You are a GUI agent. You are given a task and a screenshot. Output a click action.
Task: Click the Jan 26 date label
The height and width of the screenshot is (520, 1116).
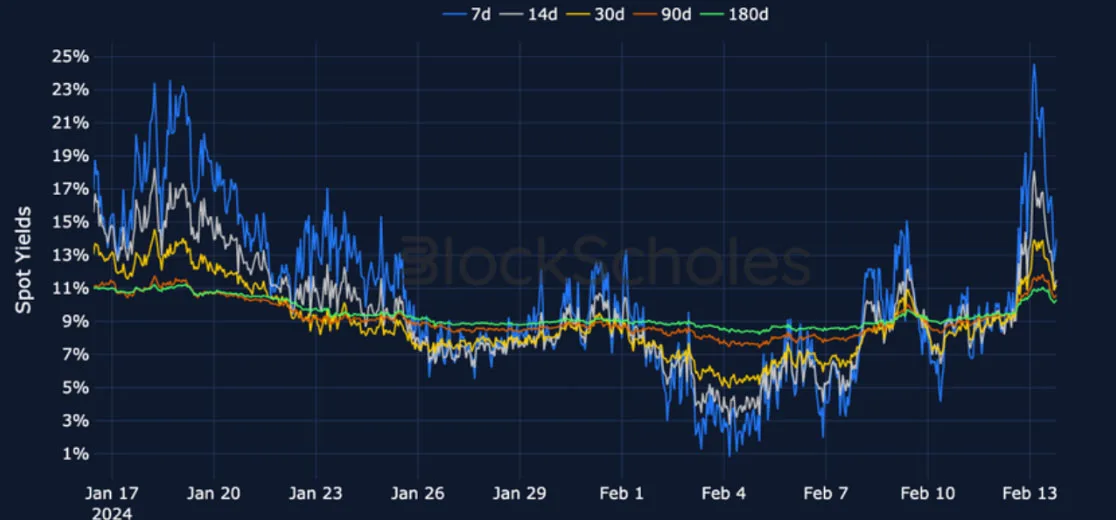pyautogui.click(x=418, y=494)
